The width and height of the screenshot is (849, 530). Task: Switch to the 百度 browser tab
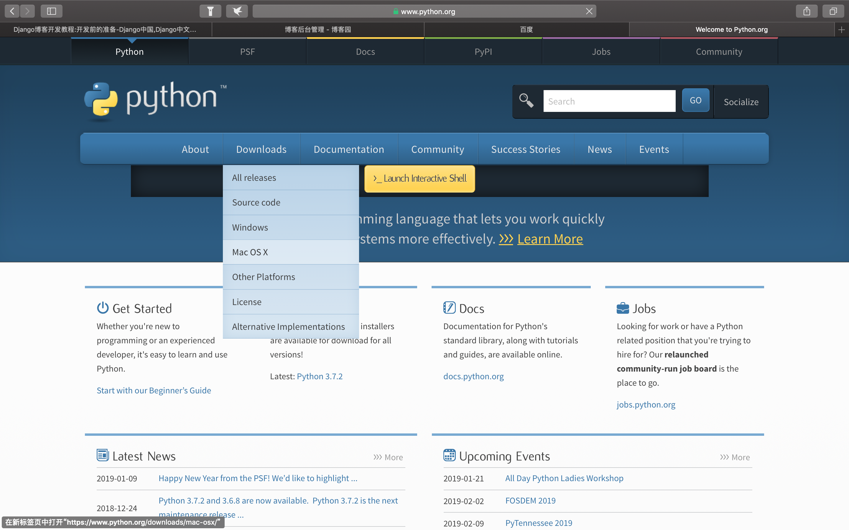coord(526,30)
